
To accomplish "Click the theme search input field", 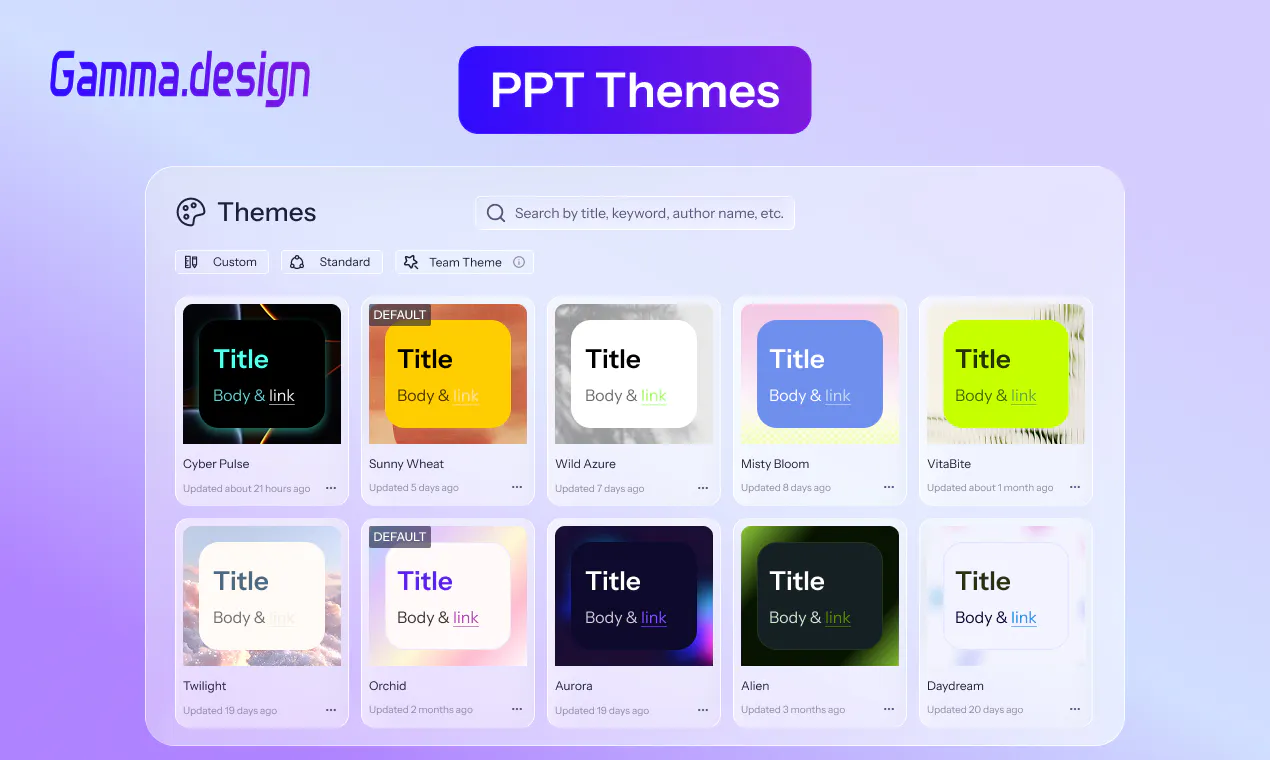I will [x=635, y=213].
